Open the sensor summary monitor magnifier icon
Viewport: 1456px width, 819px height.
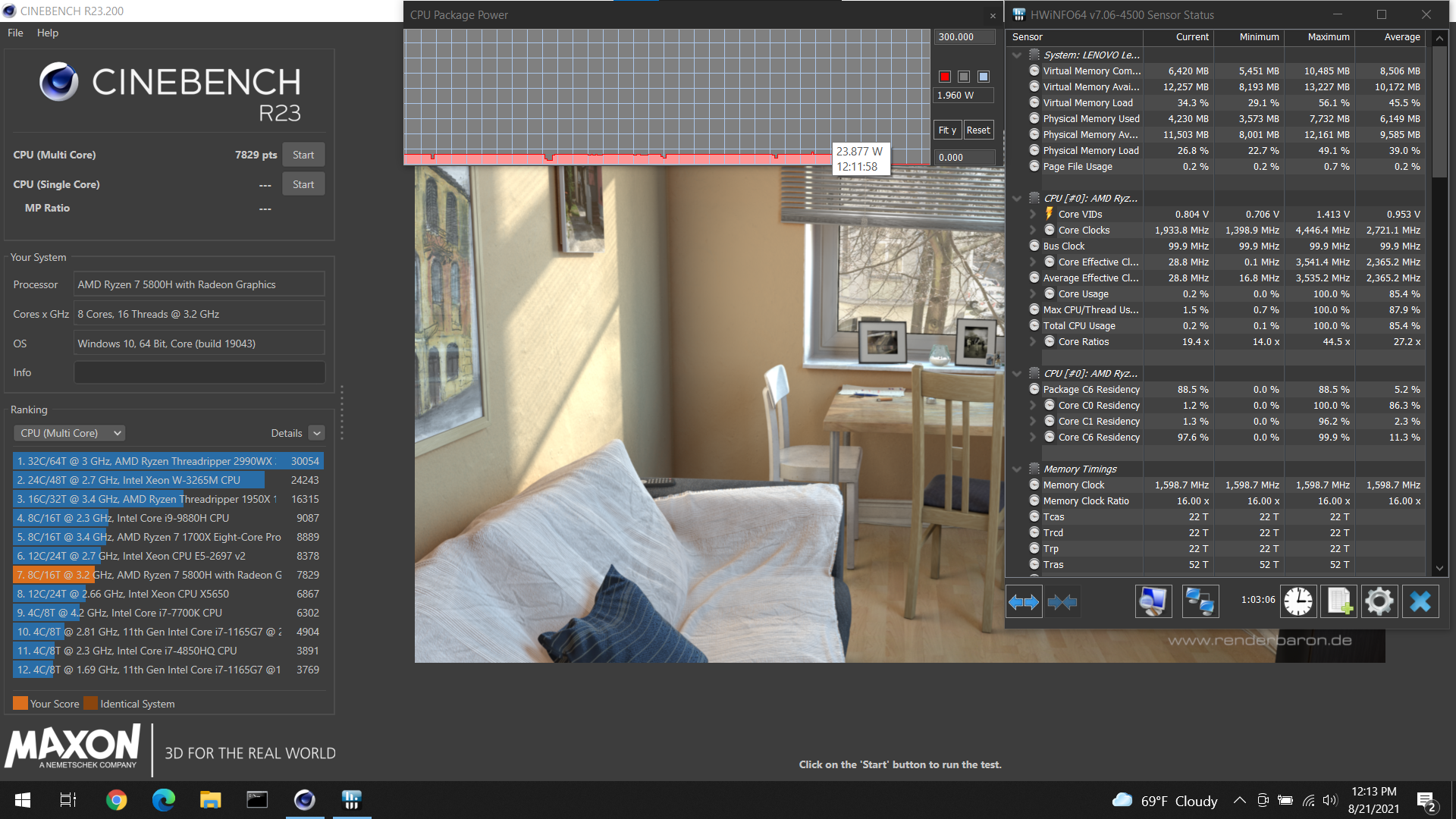coord(1153,601)
